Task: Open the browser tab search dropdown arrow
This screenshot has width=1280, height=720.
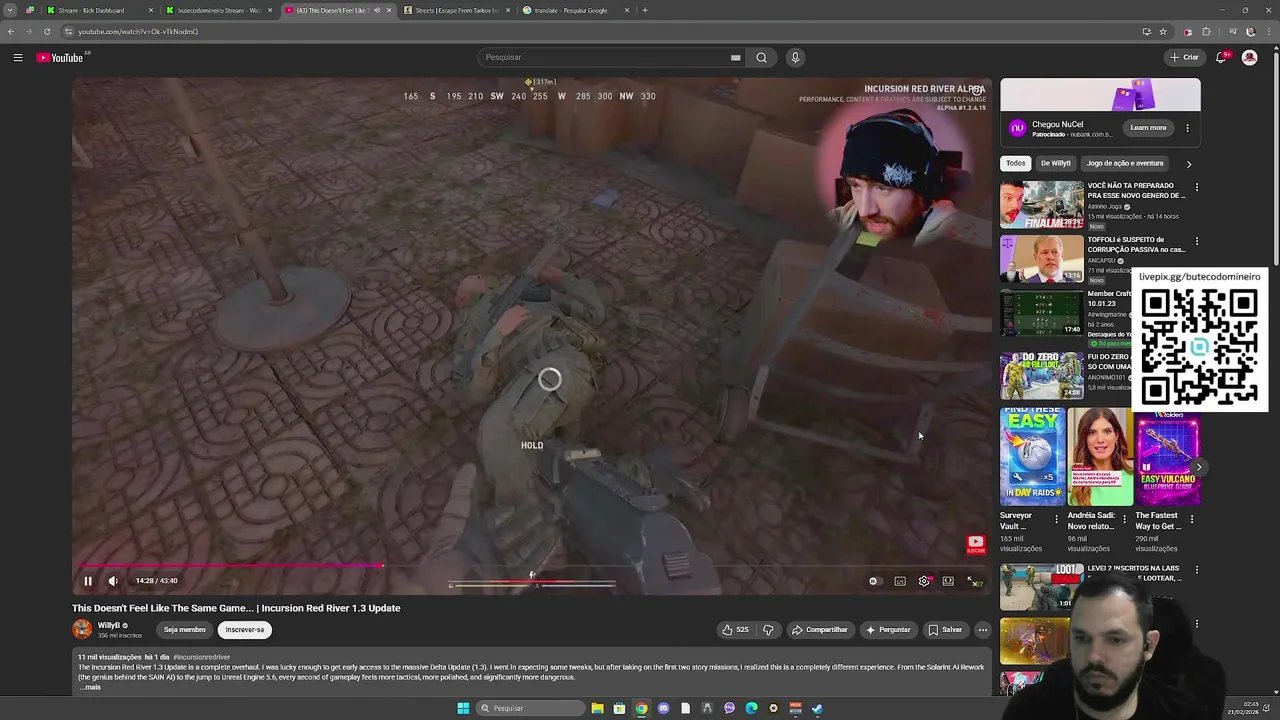Action: click(x=10, y=10)
